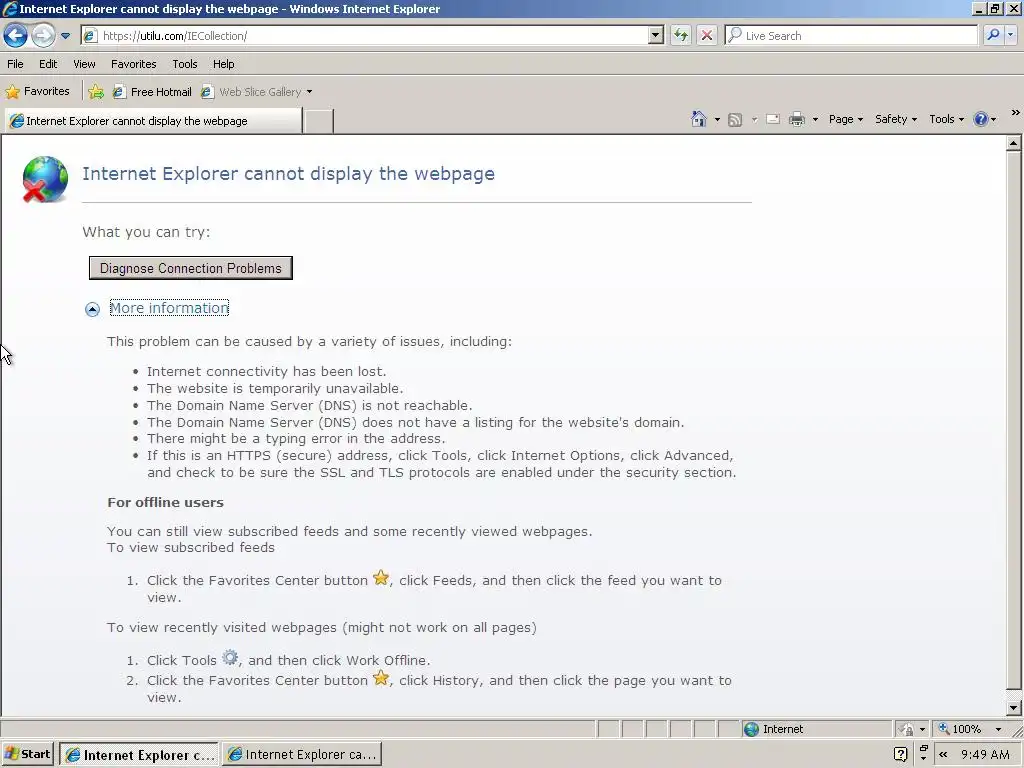
Task: Go back using the Back arrow button
Action: pos(15,35)
